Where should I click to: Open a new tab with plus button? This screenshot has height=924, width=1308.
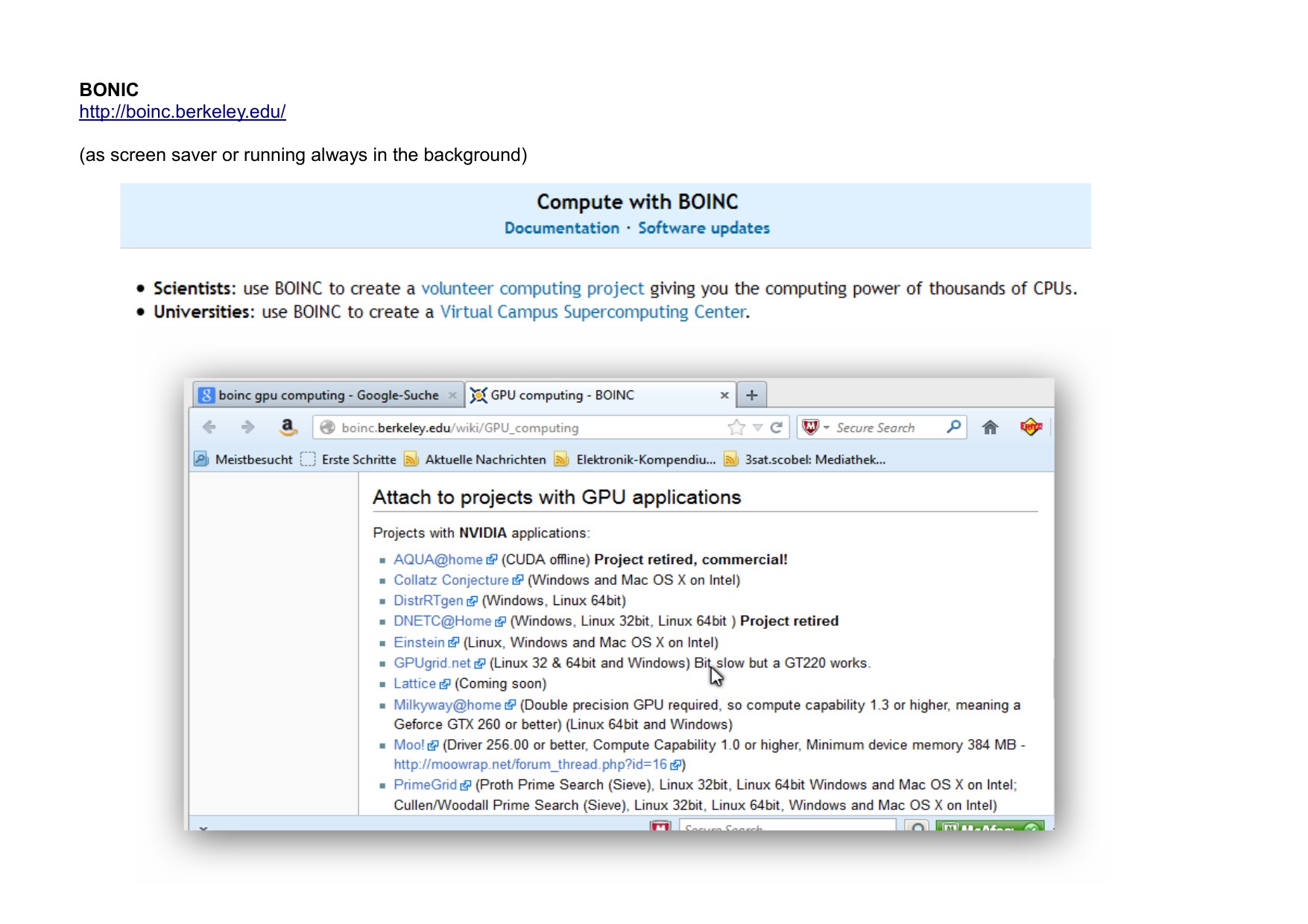(751, 395)
